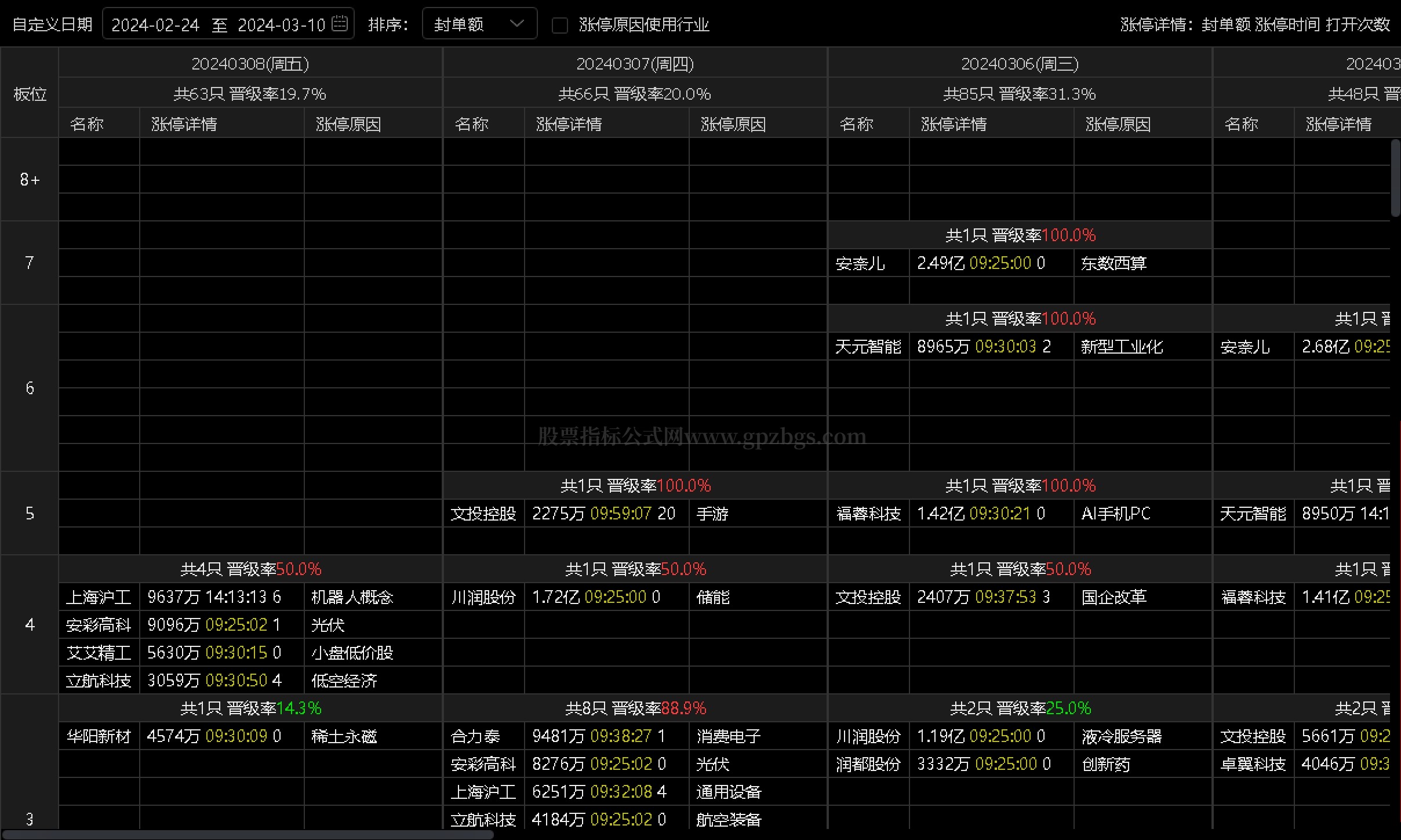Select 上海沪工 in 20240307 board 3
This screenshot has height=840, width=1401.
[x=484, y=792]
